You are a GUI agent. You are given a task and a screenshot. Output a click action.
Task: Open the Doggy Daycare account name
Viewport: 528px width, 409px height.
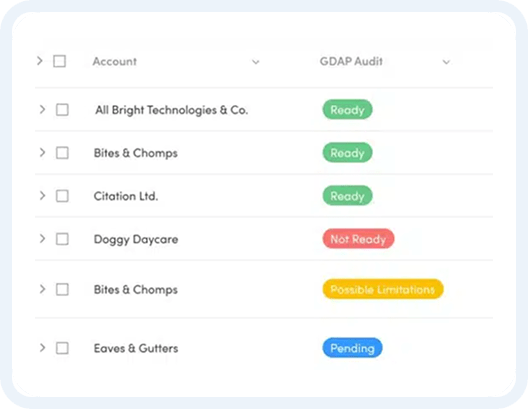pos(136,239)
